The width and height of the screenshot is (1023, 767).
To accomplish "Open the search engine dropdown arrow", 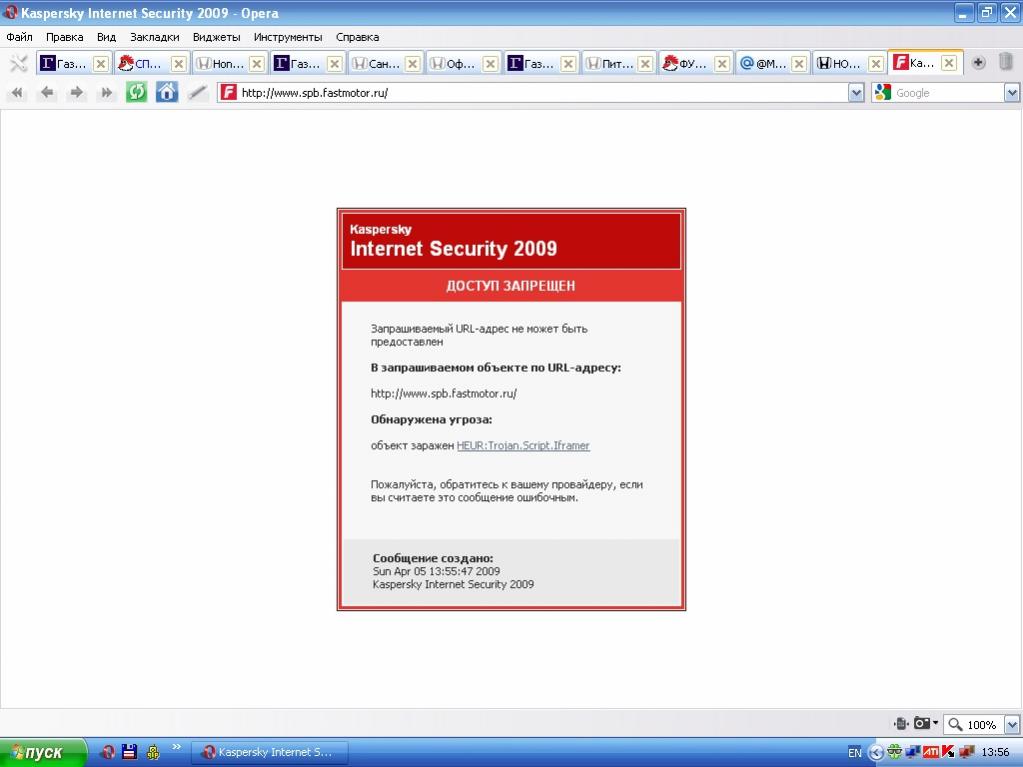I will (x=1012, y=93).
